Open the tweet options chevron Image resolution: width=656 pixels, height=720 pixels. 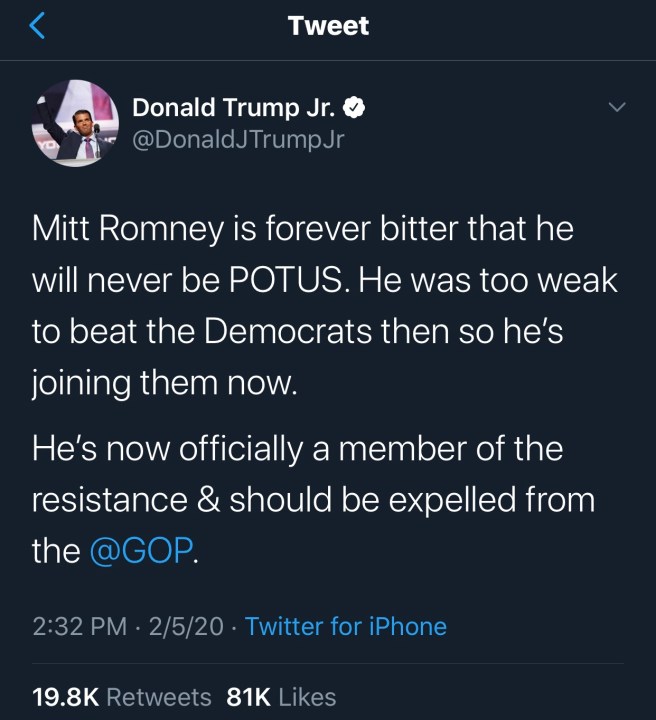[617, 107]
